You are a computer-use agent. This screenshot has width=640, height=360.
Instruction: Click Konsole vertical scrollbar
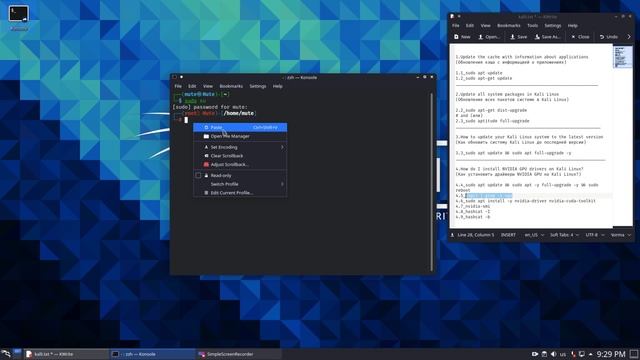click(431, 182)
